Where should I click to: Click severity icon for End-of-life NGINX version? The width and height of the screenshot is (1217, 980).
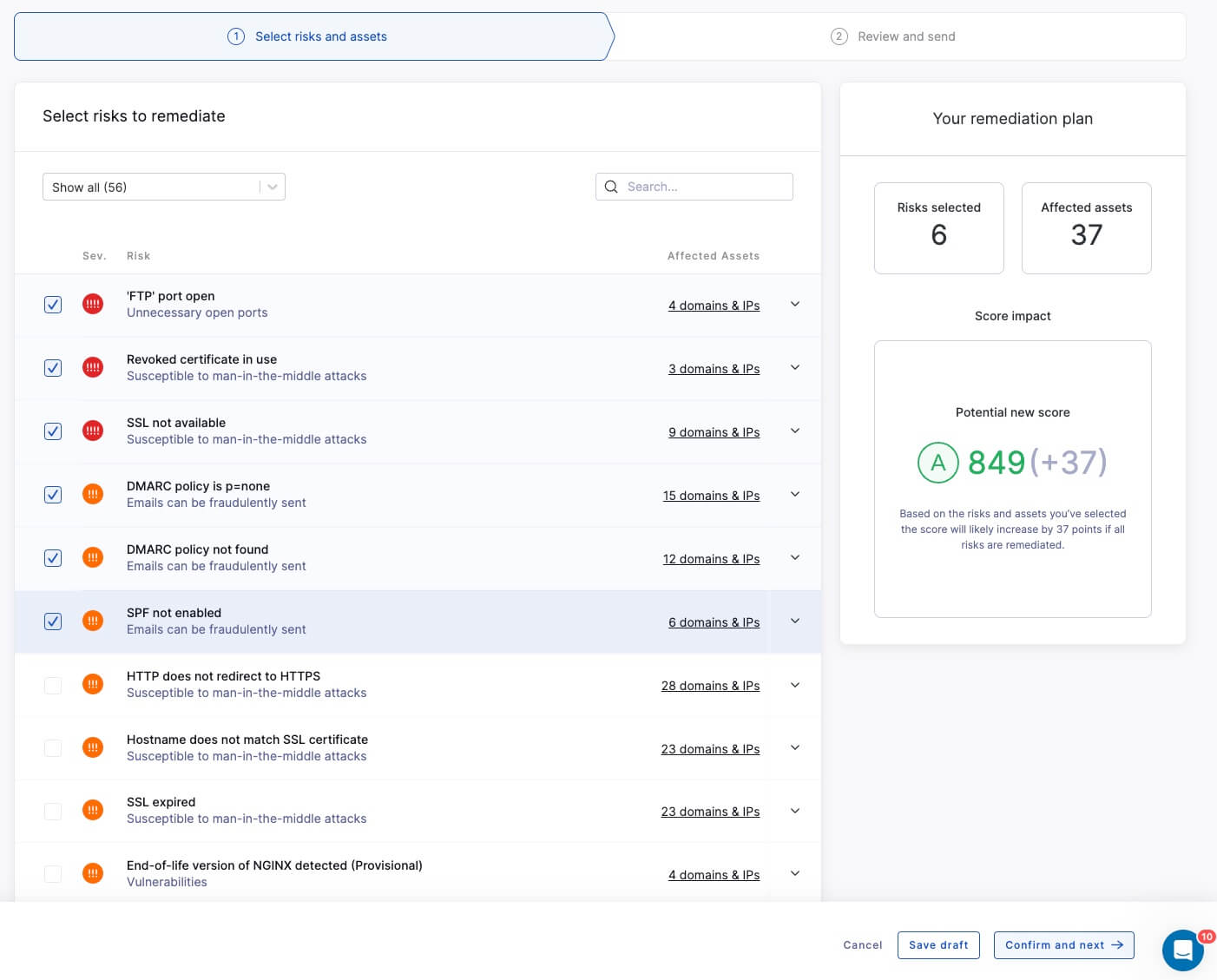93,873
